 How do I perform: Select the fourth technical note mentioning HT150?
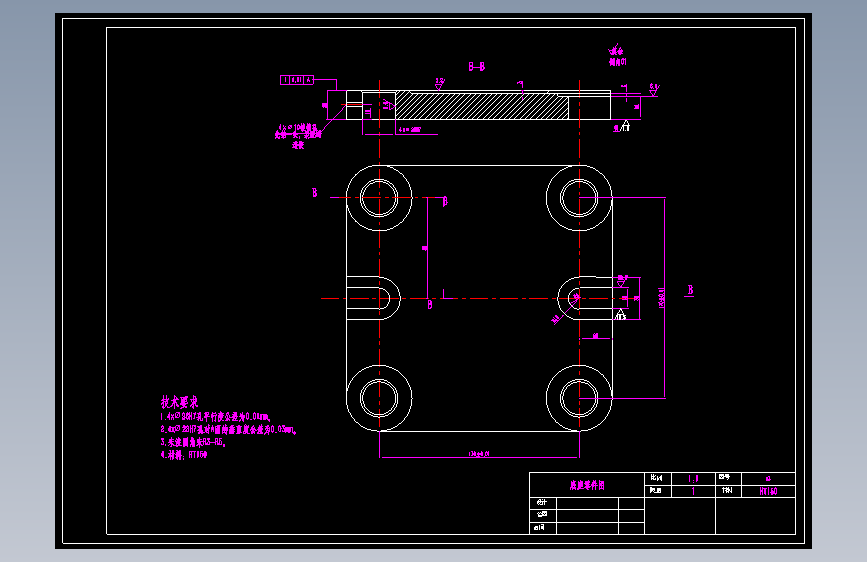tap(184, 455)
